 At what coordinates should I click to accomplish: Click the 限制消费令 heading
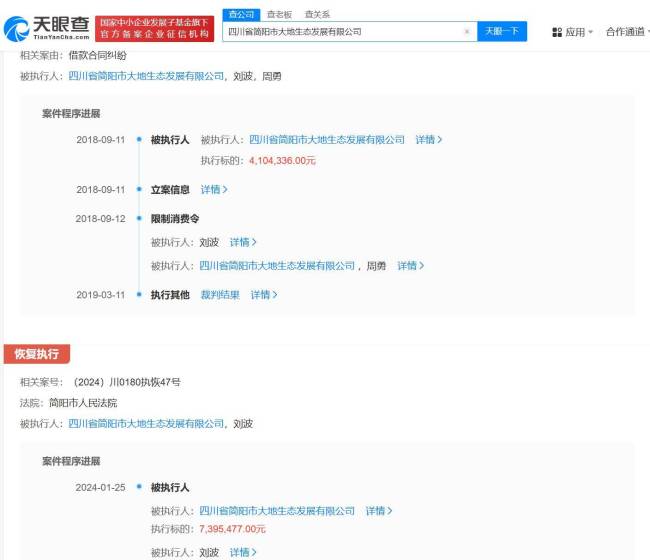click(175, 218)
